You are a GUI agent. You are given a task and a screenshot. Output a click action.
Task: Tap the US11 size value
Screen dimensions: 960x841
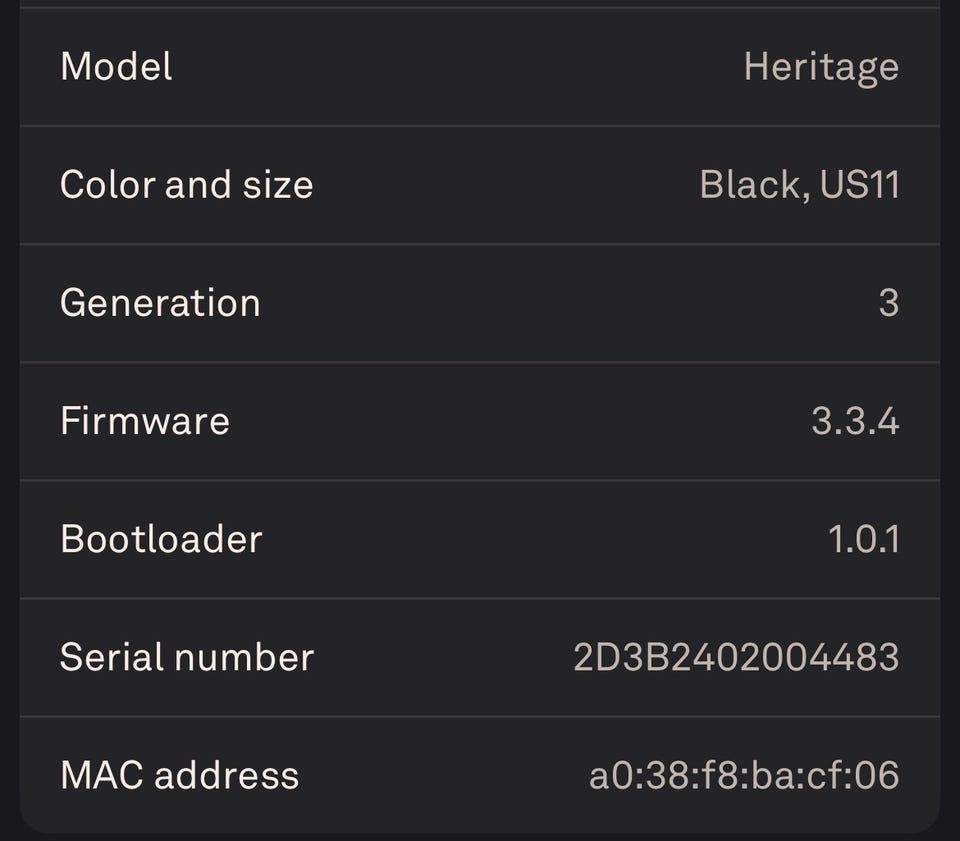tap(859, 185)
